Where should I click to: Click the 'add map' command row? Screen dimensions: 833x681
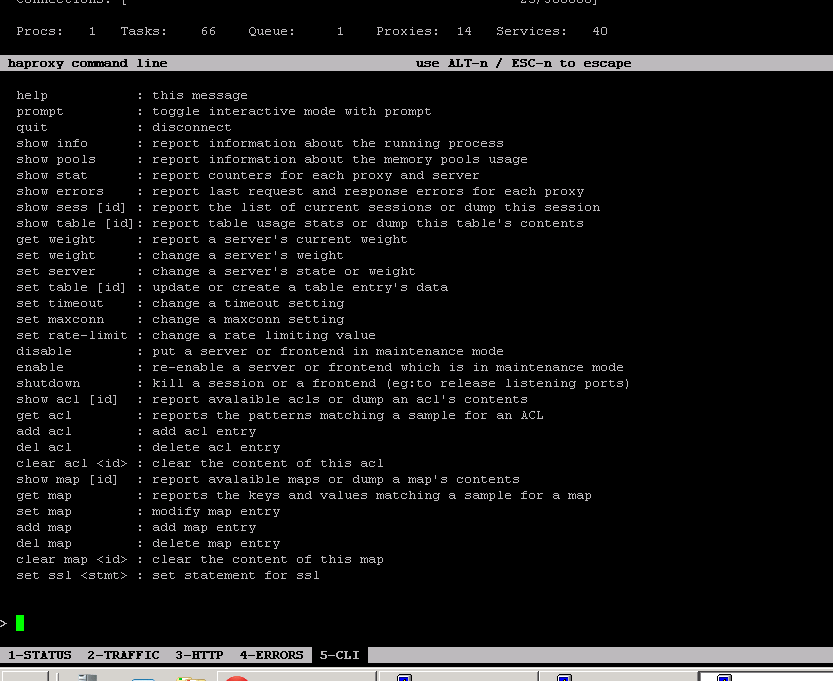pyautogui.click(x=136, y=527)
